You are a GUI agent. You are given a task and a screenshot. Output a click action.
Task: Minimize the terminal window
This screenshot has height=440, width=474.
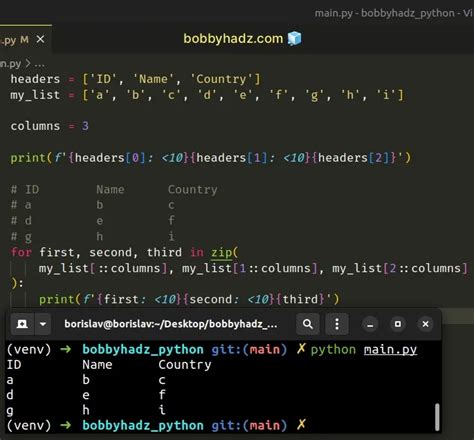pos(370,324)
